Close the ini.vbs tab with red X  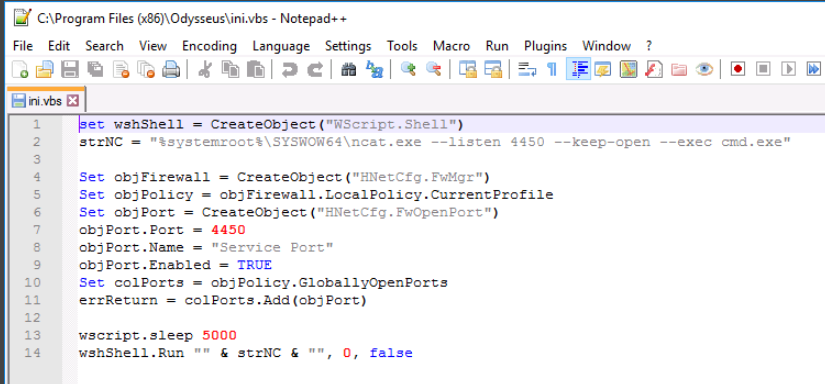pyautogui.click(x=73, y=100)
